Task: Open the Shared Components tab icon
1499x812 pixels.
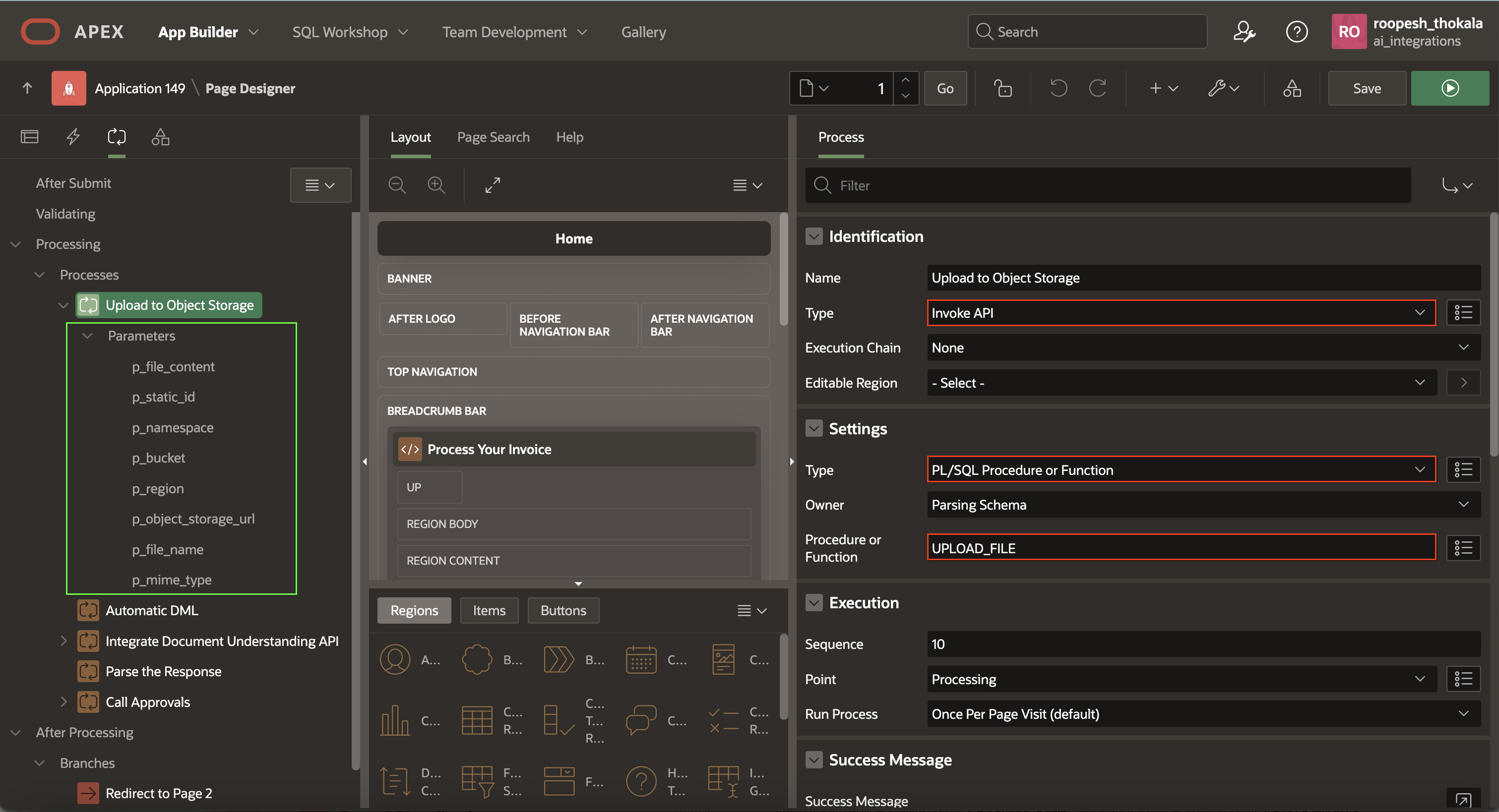Action: [x=160, y=137]
